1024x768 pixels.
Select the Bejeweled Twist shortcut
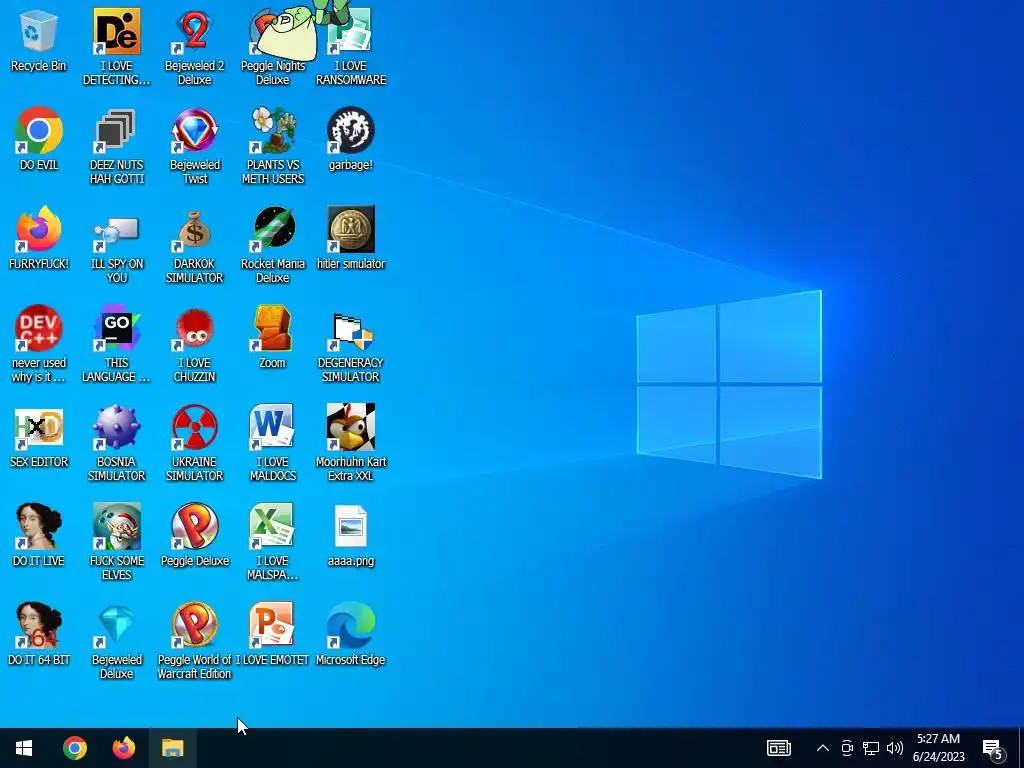pyautogui.click(x=195, y=146)
